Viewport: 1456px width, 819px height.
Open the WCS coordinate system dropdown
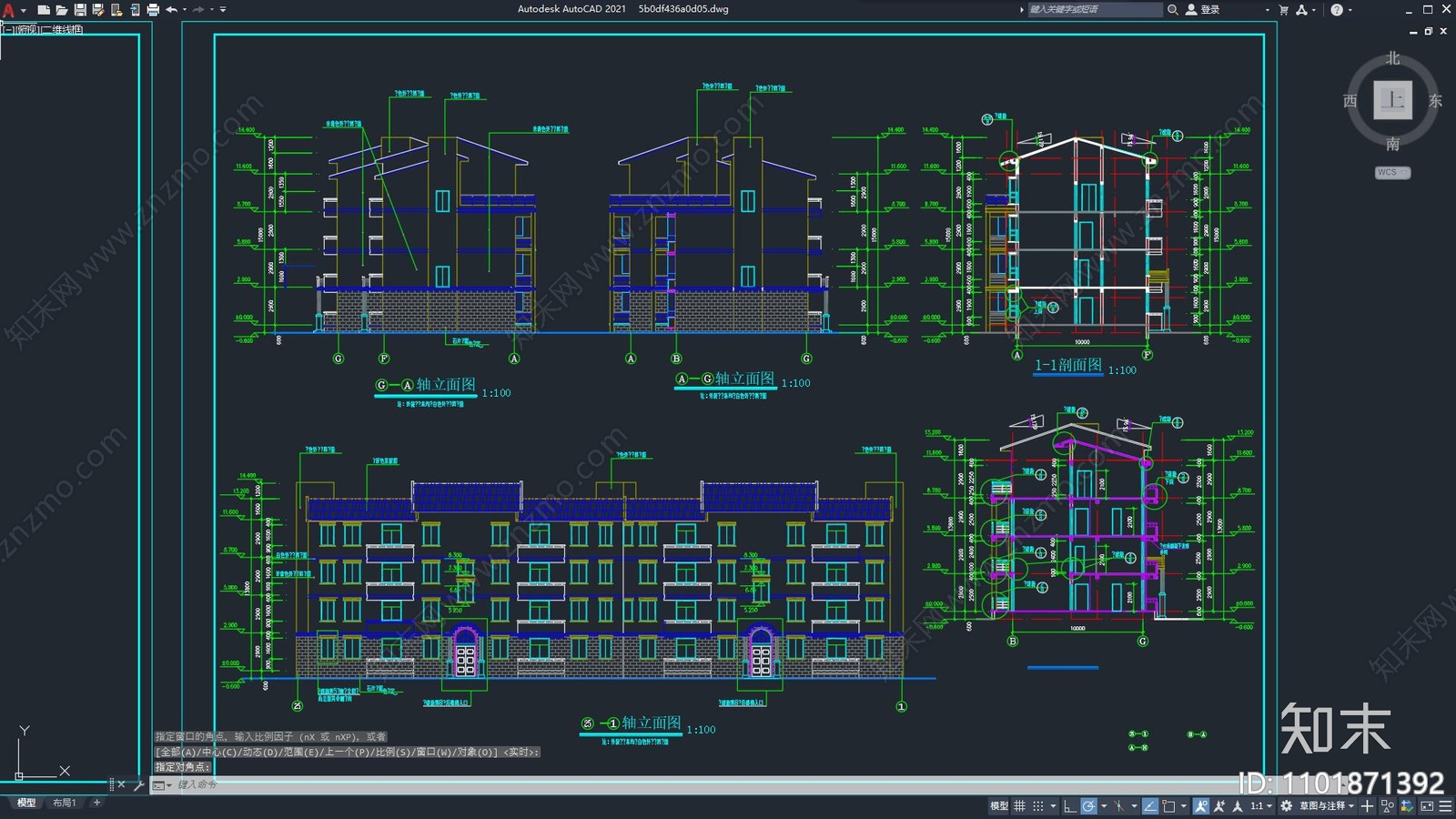[1392, 172]
